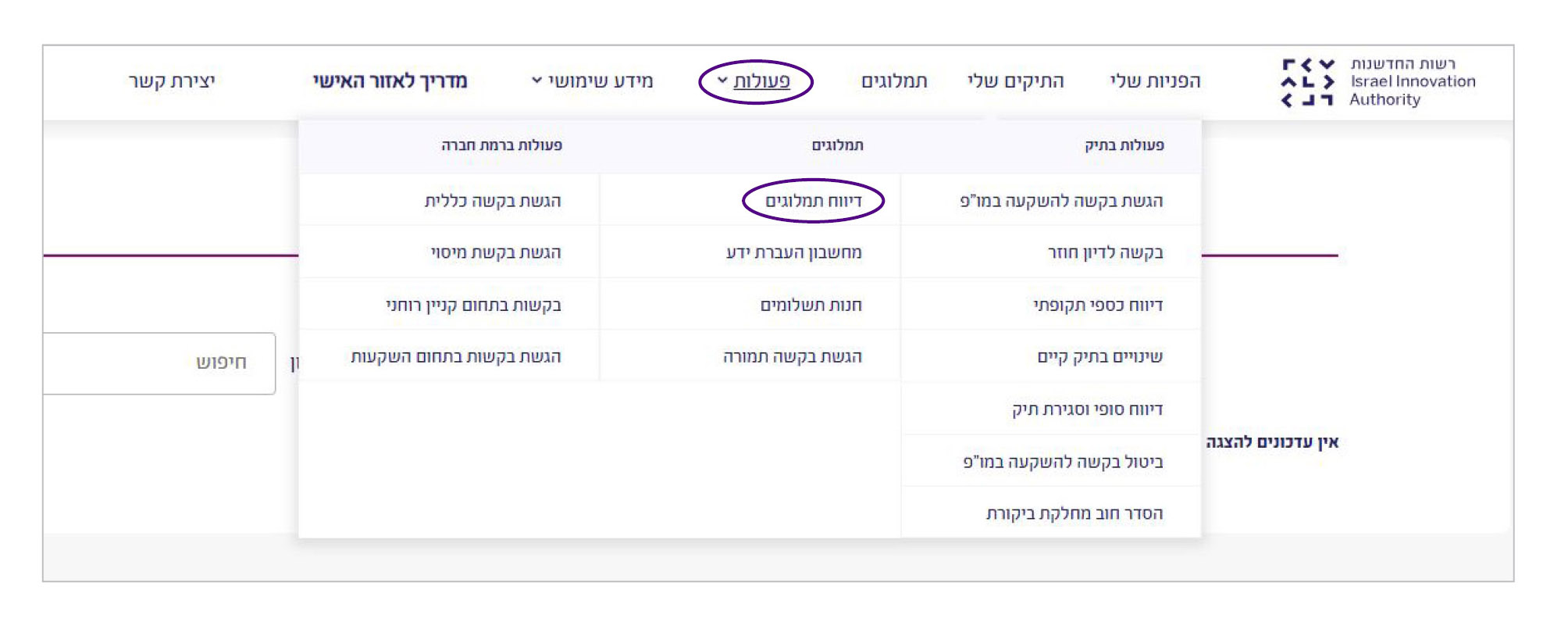Click יצירת קשר link
Screen dimensions: 1568x622
[172, 81]
